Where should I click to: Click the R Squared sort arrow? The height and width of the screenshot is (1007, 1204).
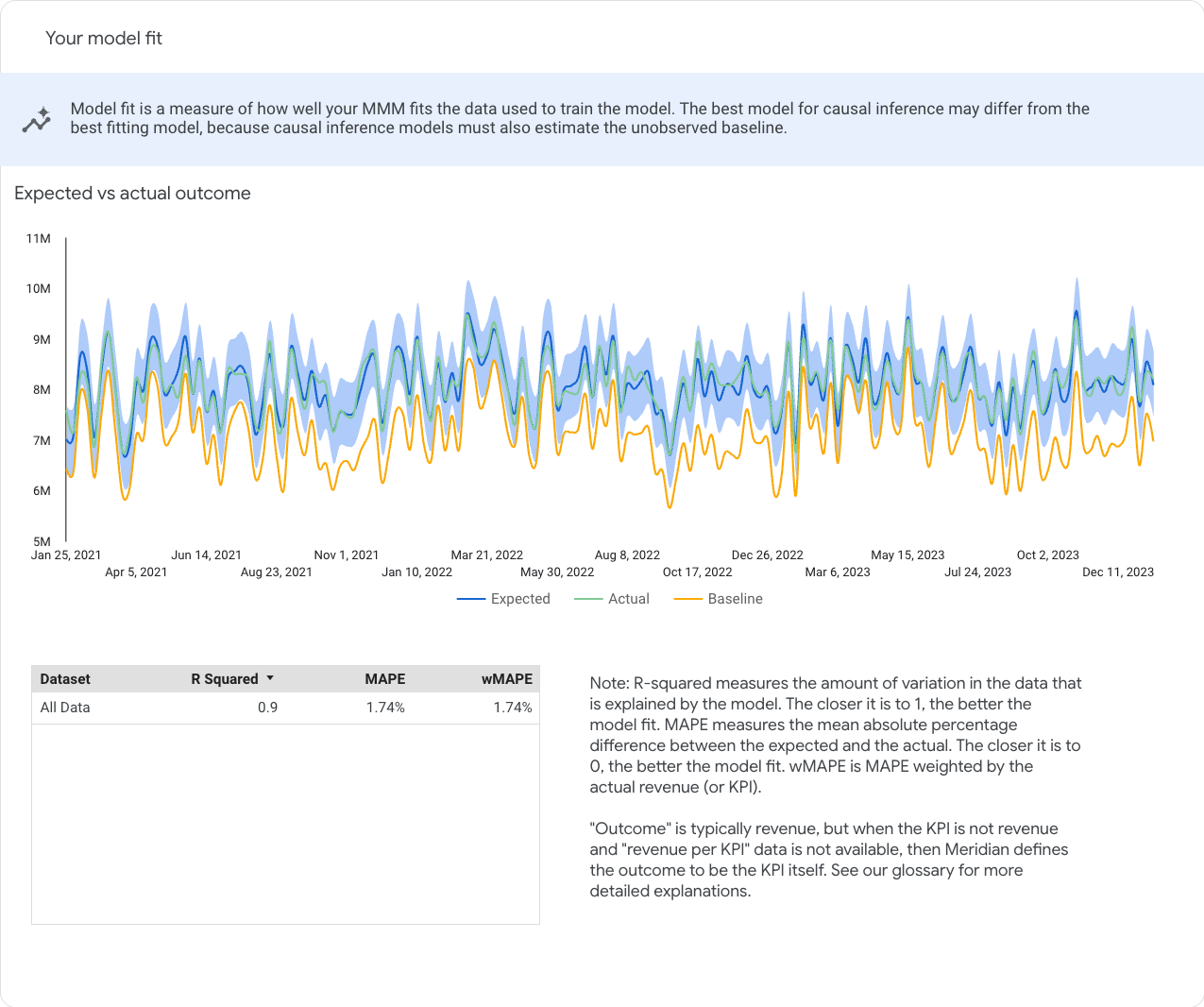pos(270,678)
